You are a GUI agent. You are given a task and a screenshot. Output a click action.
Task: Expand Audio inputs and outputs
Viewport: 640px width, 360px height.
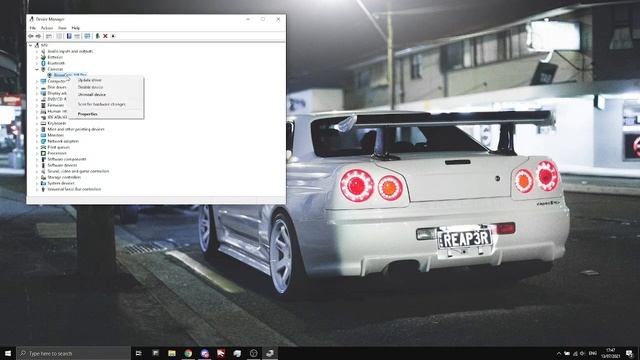coord(37,51)
